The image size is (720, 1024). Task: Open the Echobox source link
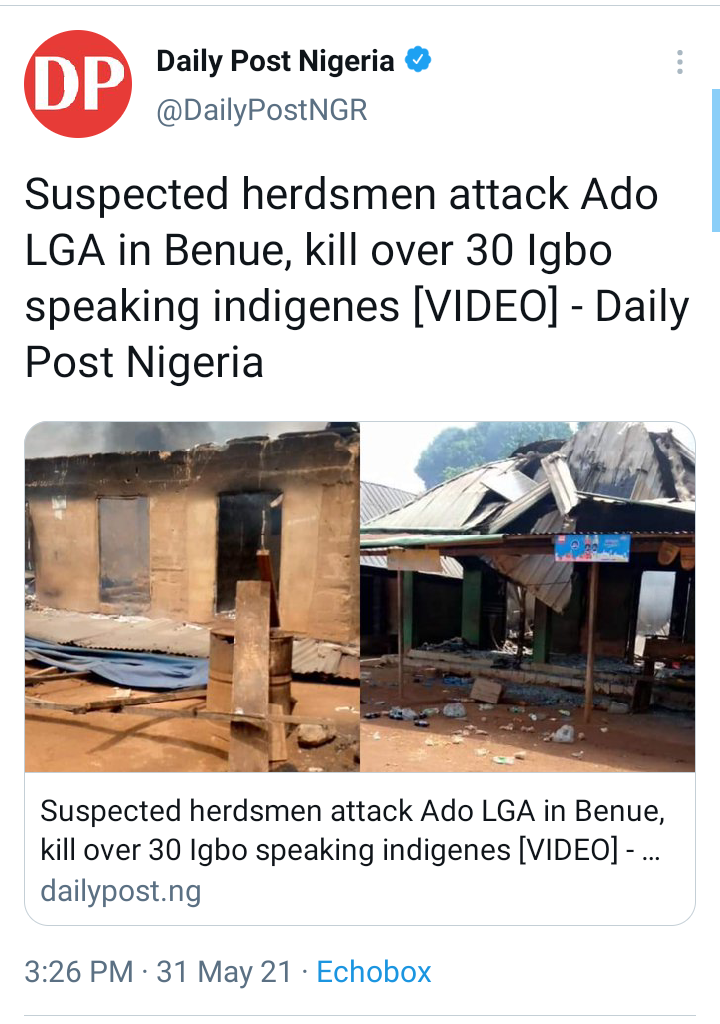tap(374, 972)
